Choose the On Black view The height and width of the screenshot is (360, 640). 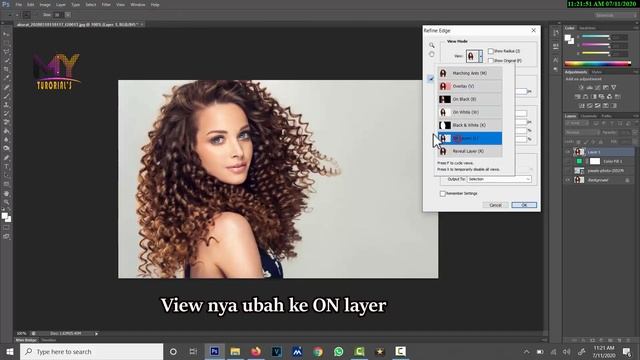click(x=470, y=99)
